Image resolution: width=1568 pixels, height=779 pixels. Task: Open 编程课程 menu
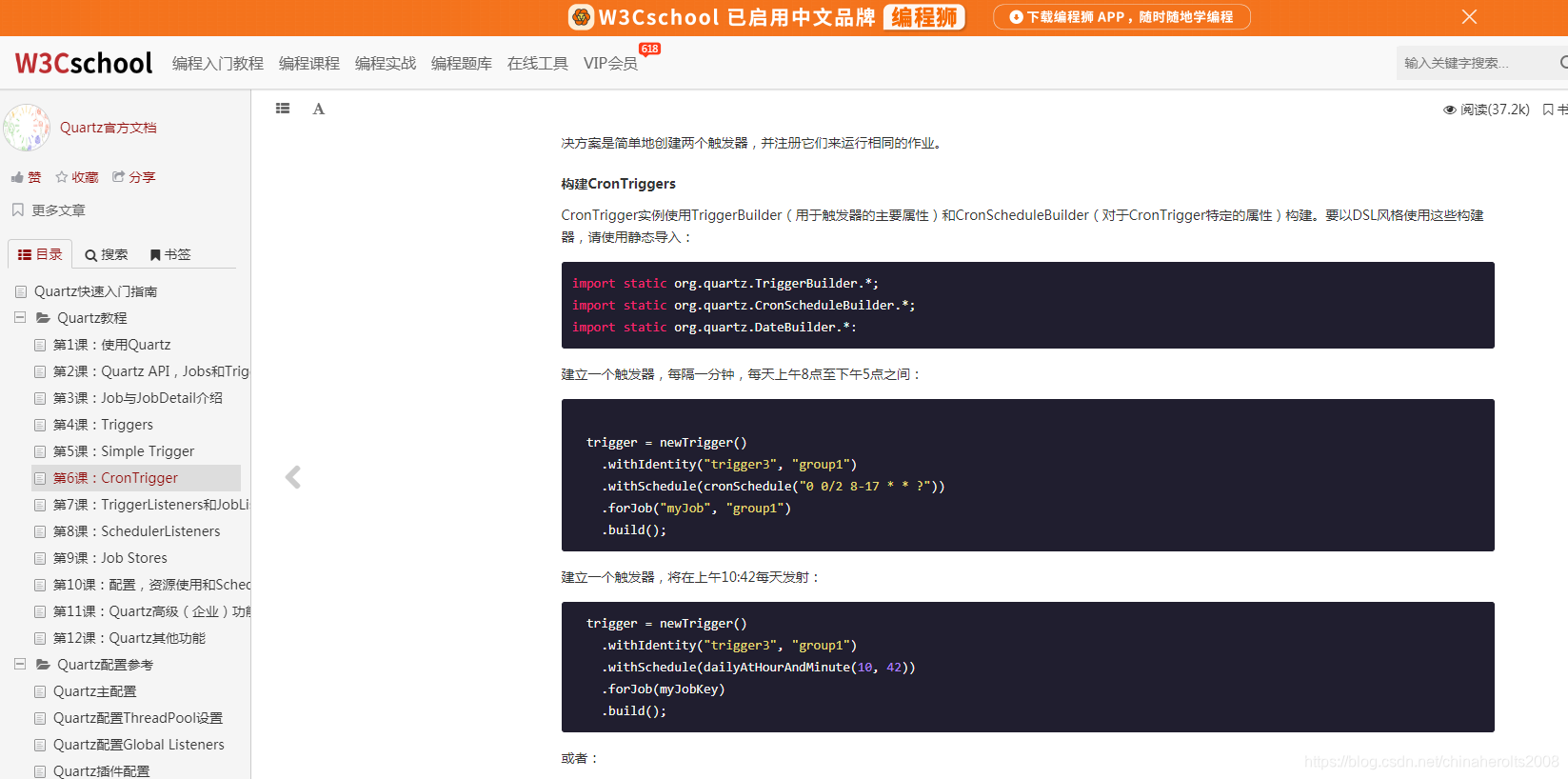point(309,63)
